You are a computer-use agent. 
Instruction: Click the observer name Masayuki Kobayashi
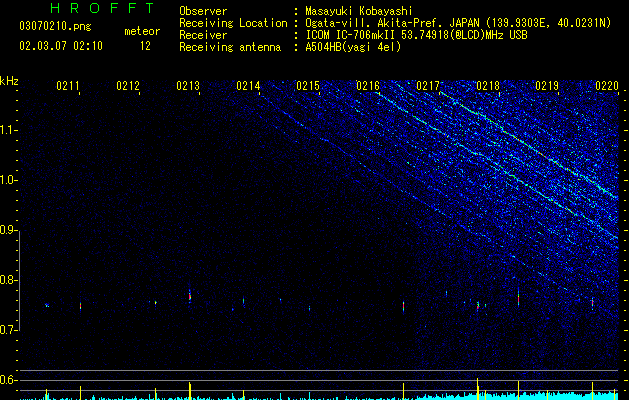pos(359,11)
